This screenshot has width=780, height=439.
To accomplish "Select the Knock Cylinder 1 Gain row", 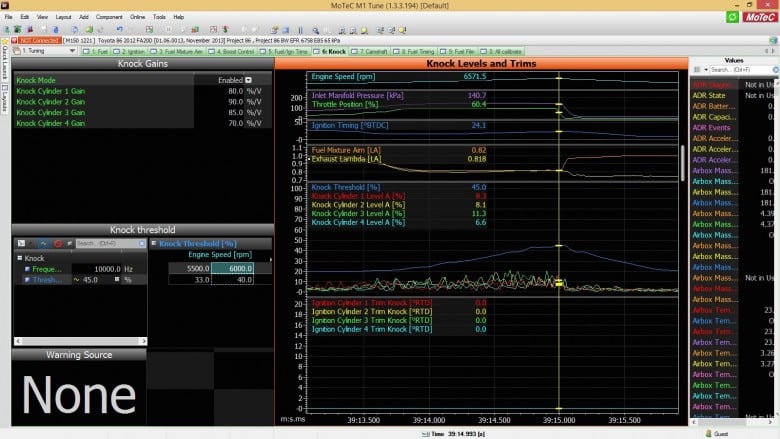I will [142, 91].
